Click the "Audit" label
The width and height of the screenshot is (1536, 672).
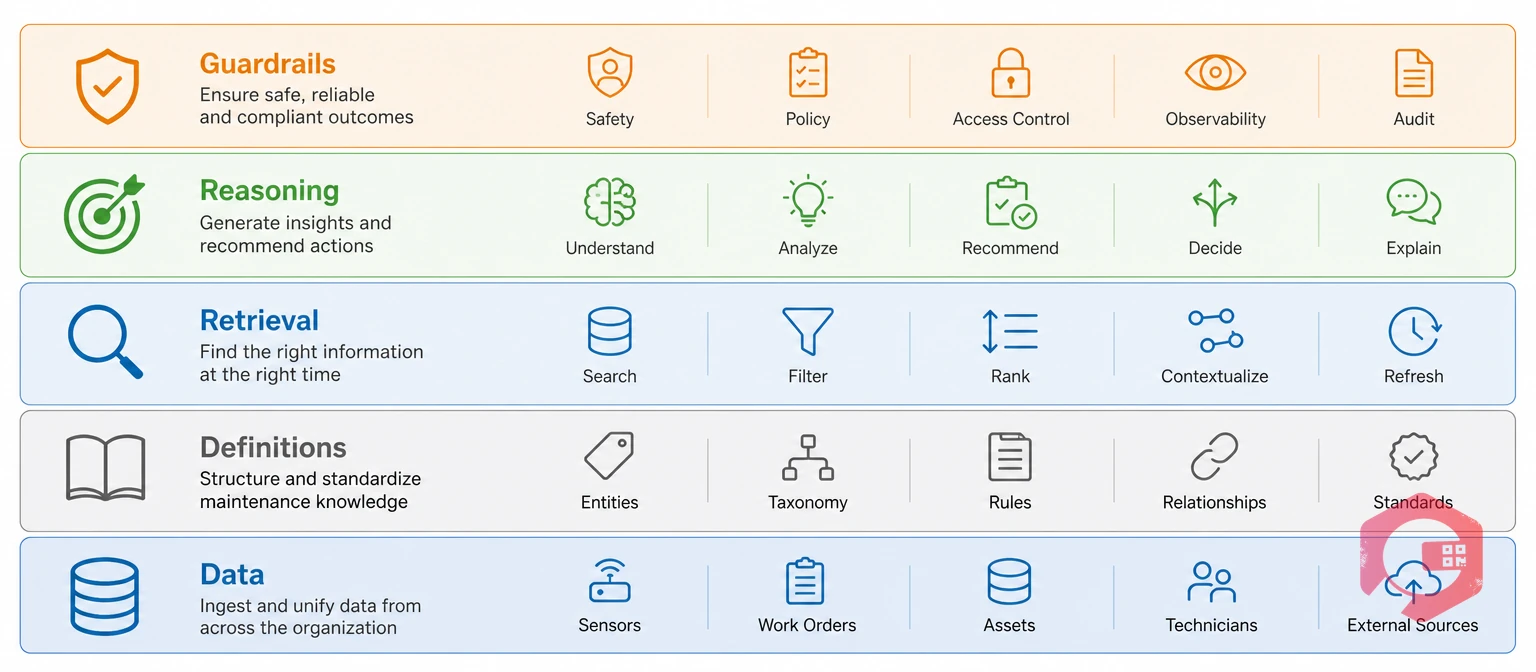coord(1414,119)
